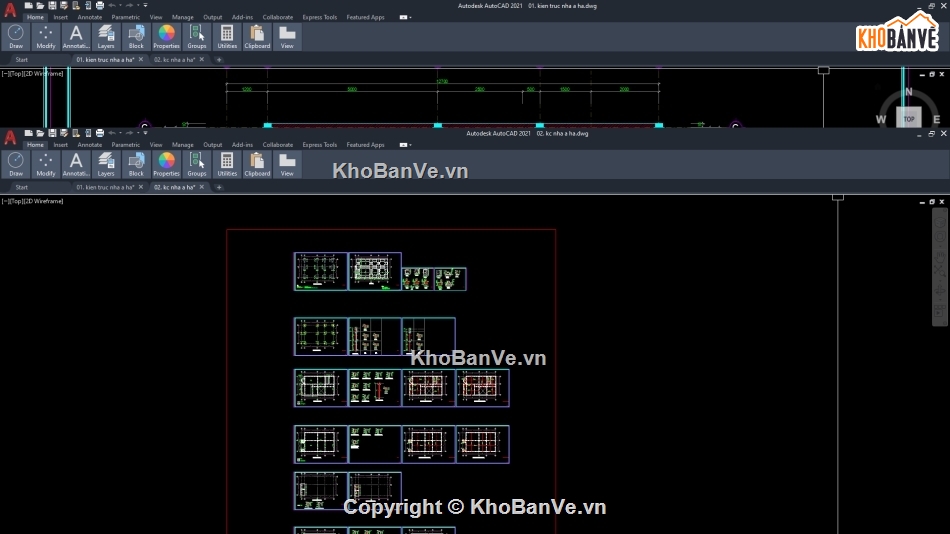The width and height of the screenshot is (950, 534).
Task: Switch to Express Tools tab in top window
Action: tap(319, 18)
